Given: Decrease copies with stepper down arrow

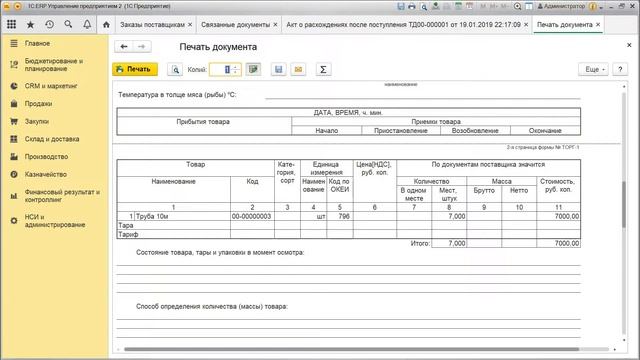Looking at the screenshot, I should [x=236, y=73].
